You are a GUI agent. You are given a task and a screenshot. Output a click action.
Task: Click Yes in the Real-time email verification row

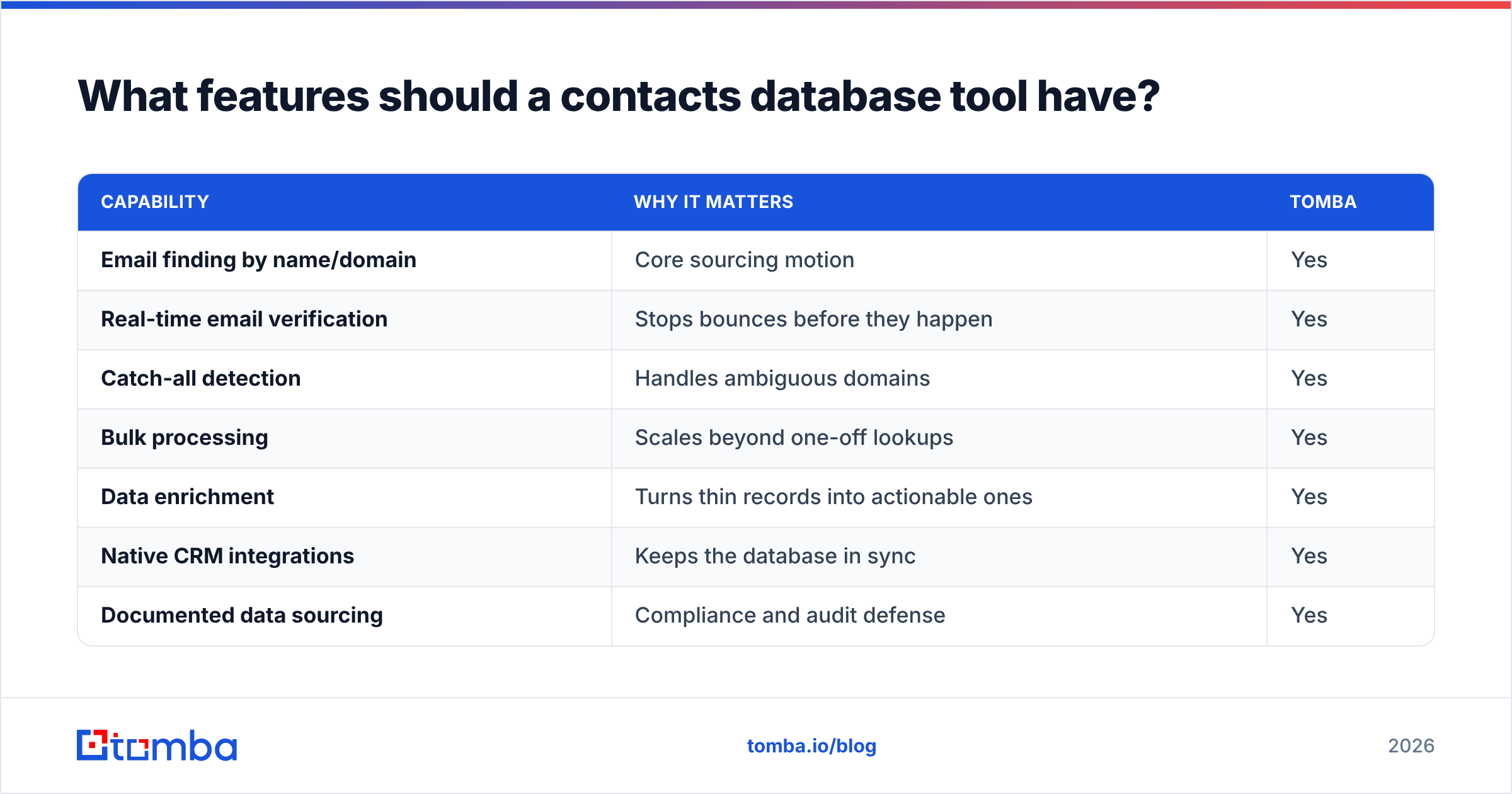click(1309, 319)
